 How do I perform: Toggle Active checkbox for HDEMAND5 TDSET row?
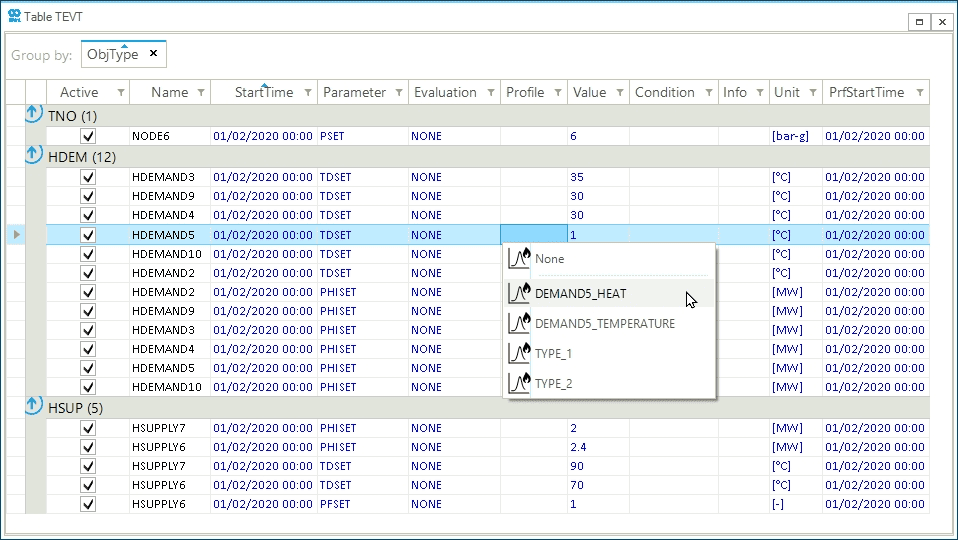88,235
